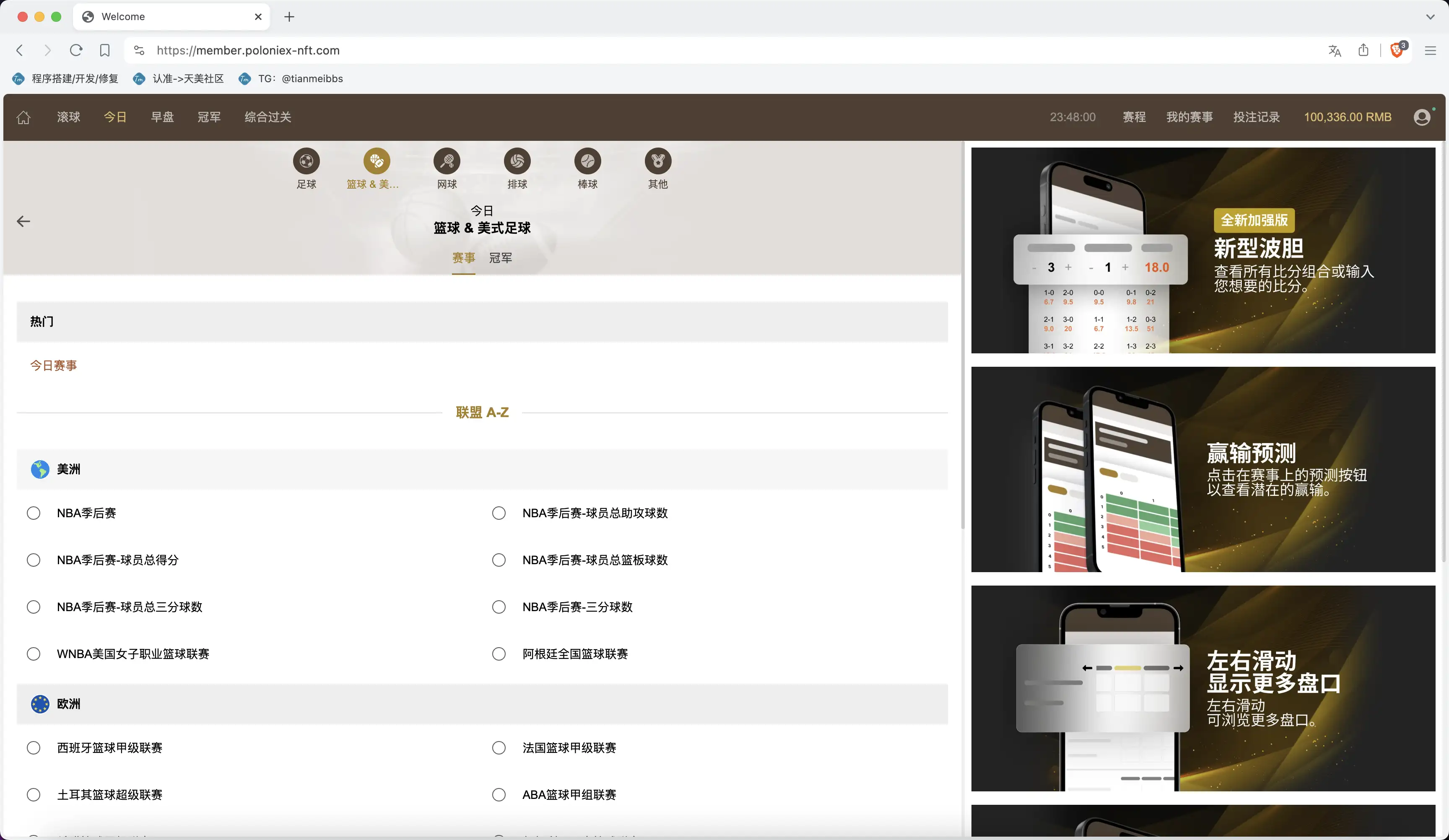Select the 排球 (volleyball) sport icon
The image size is (1449, 840).
tap(517, 161)
